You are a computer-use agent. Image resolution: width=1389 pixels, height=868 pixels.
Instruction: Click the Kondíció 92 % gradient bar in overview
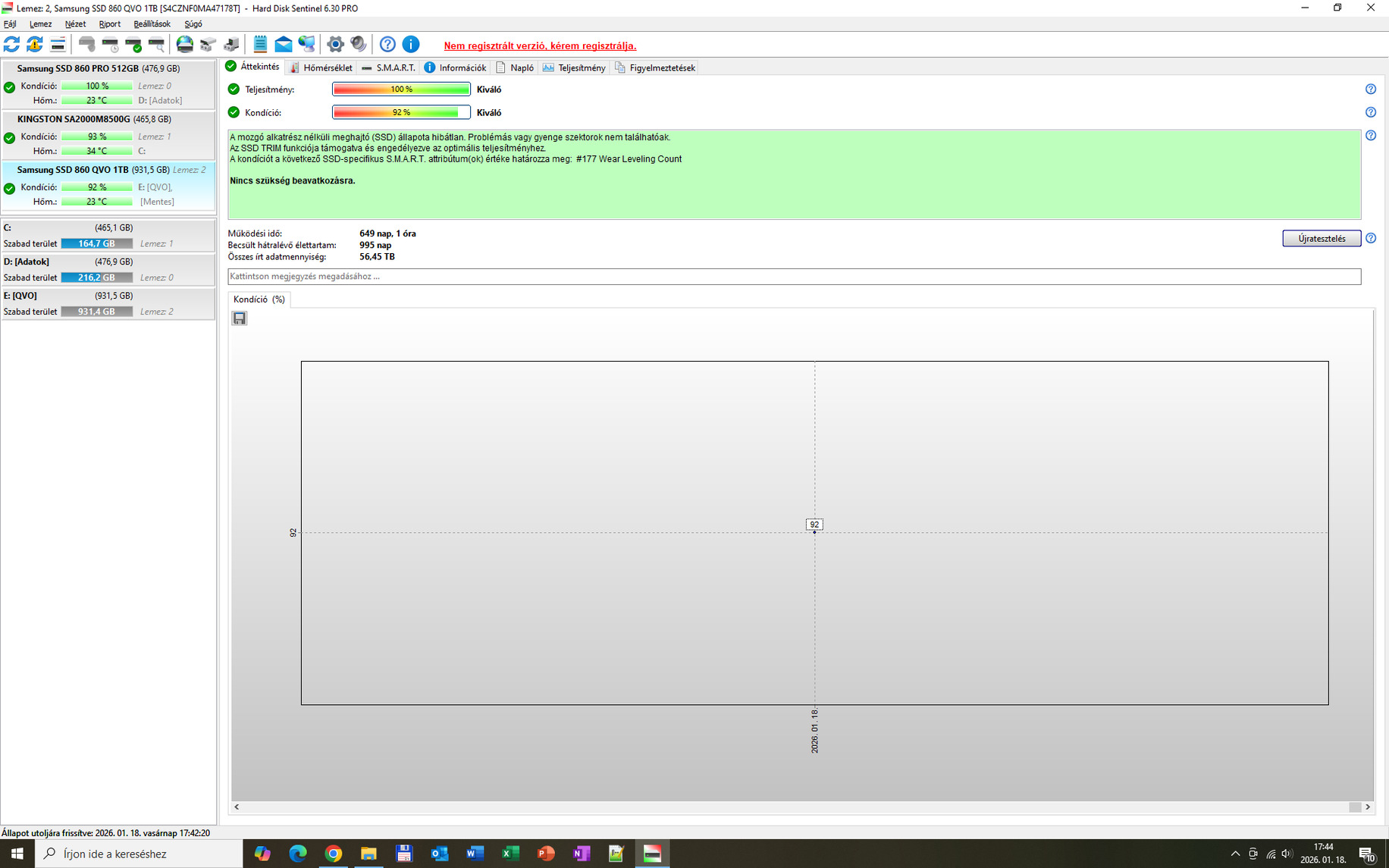pyautogui.click(x=401, y=112)
